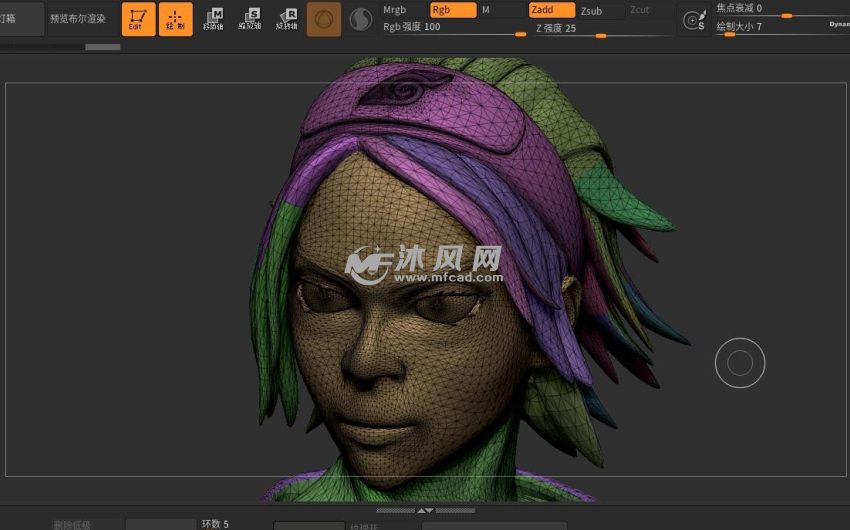
Task: Select the 移动轴 Move tool
Action: (x=213, y=19)
